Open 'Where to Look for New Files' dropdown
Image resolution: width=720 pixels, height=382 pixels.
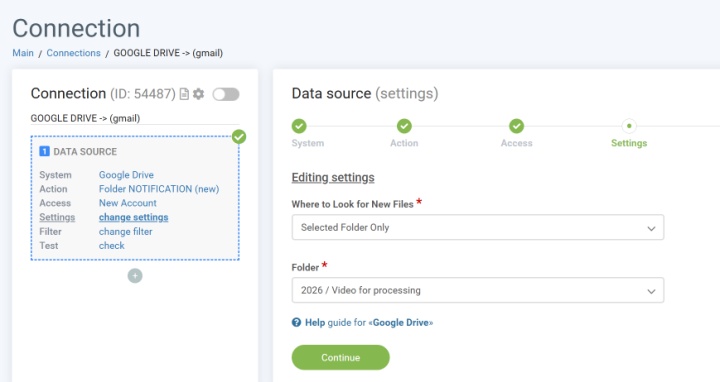pyautogui.click(x=478, y=227)
